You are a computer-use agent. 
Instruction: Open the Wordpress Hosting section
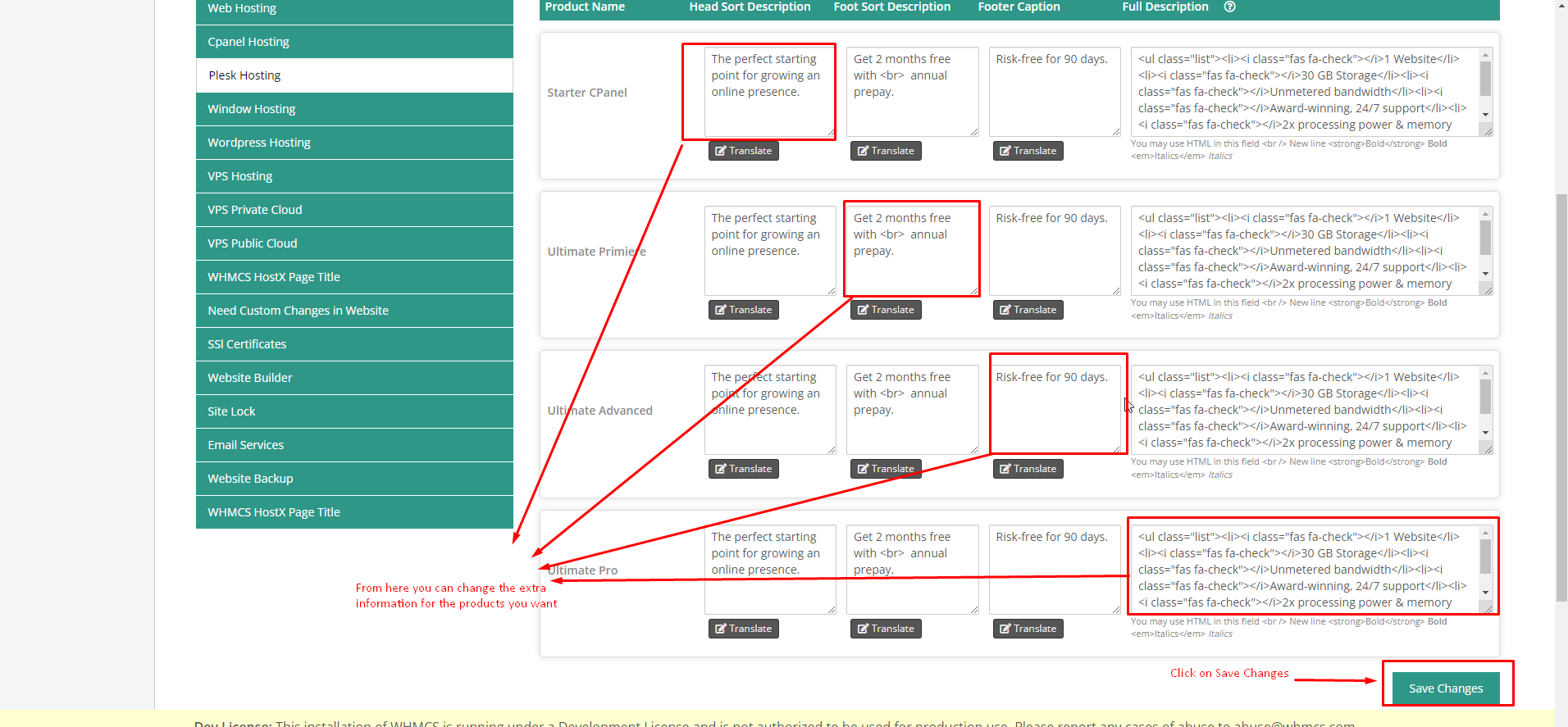354,143
